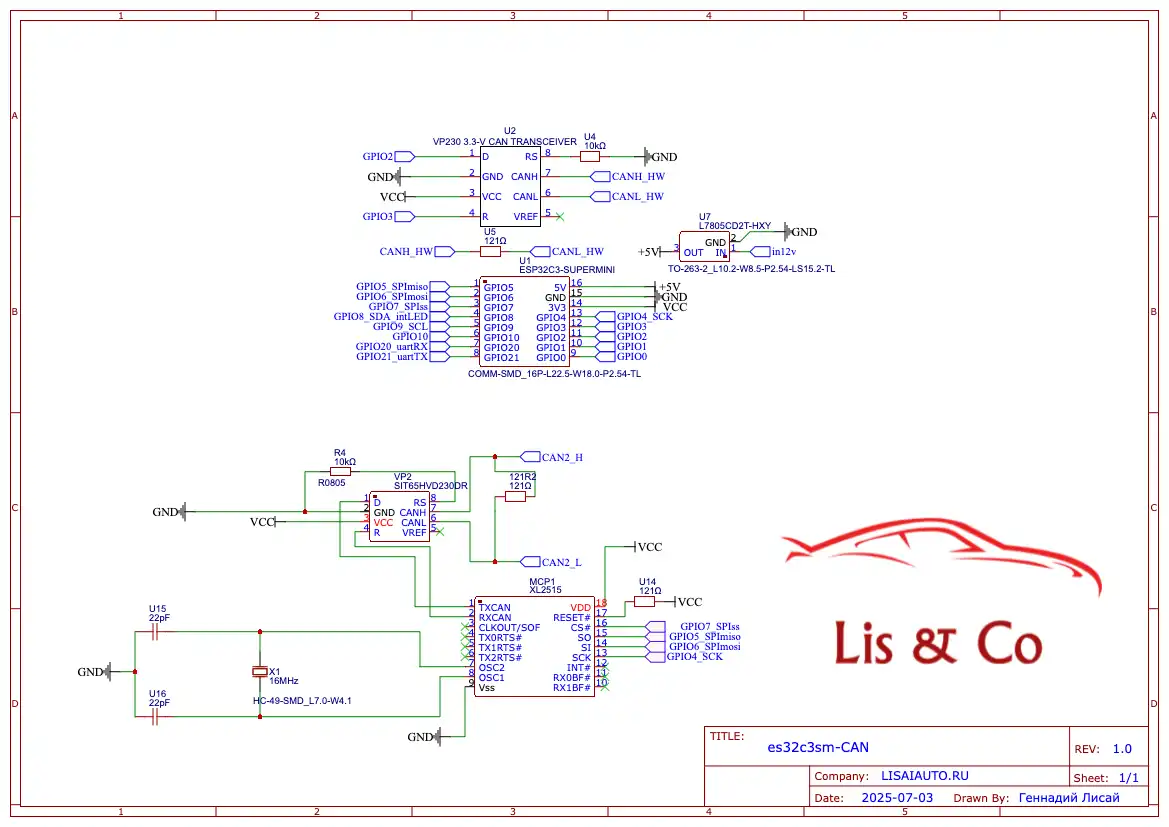Click the 'TXCAN' pin label on MCP1

coord(495,608)
